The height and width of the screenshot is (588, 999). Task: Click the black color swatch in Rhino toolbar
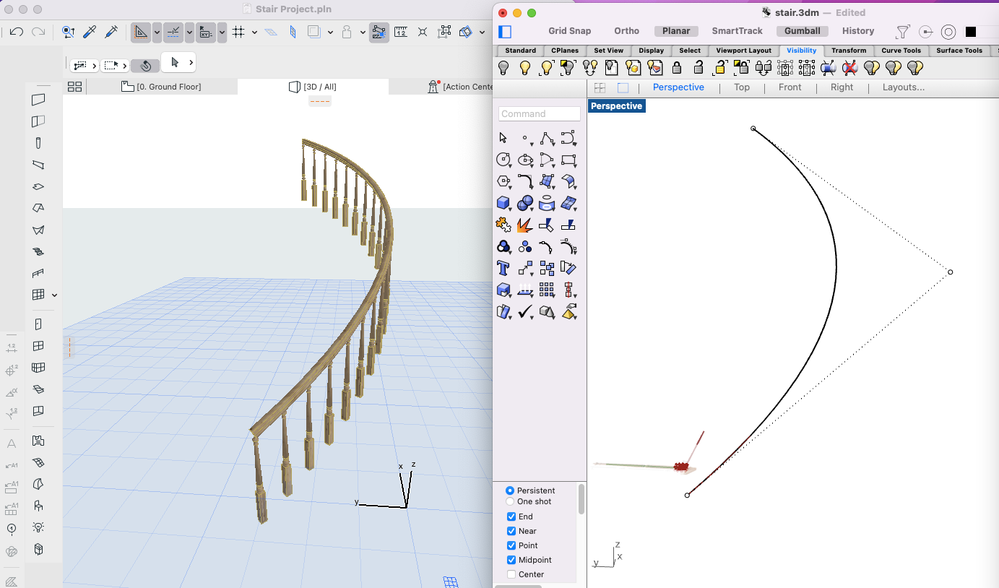pyautogui.click(x=970, y=32)
